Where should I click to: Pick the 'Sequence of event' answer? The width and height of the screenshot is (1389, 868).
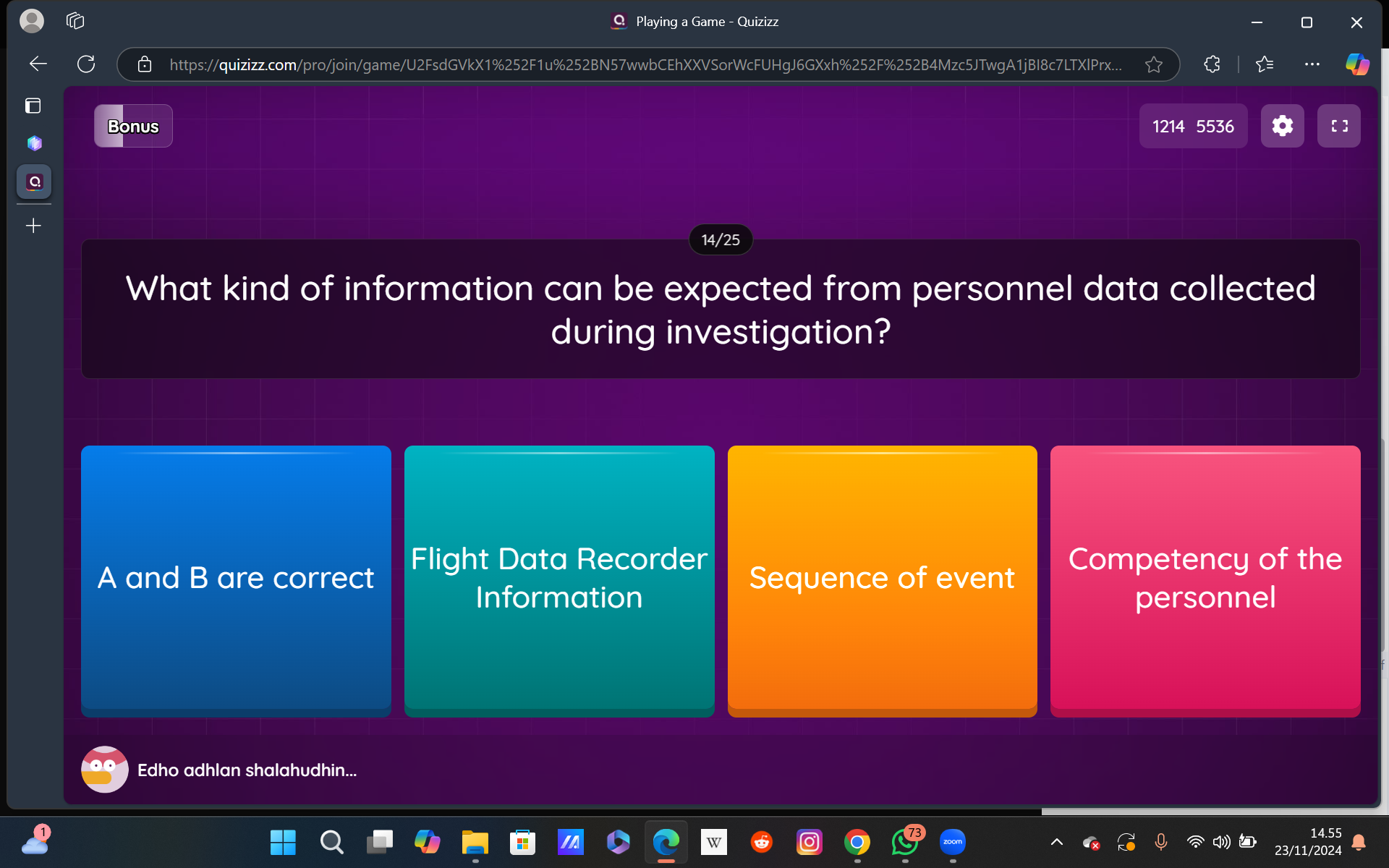pos(882,581)
